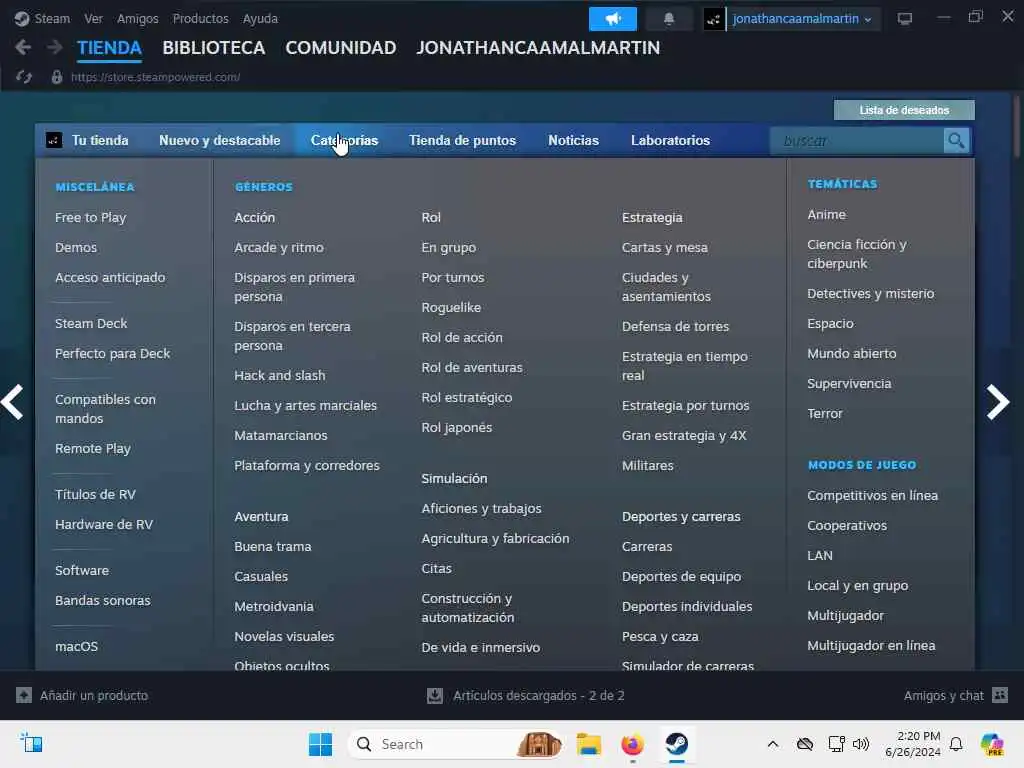Show hidden tray icons chevron
This screenshot has height=768, width=1024.
[773, 744]
